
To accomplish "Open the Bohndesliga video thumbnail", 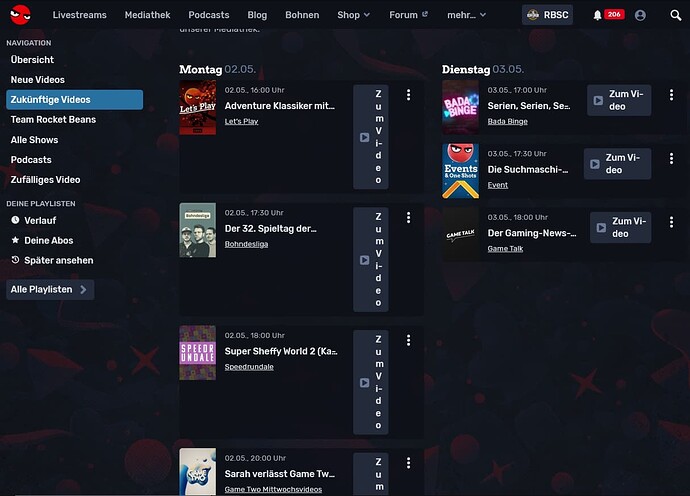I will (197, 230).
